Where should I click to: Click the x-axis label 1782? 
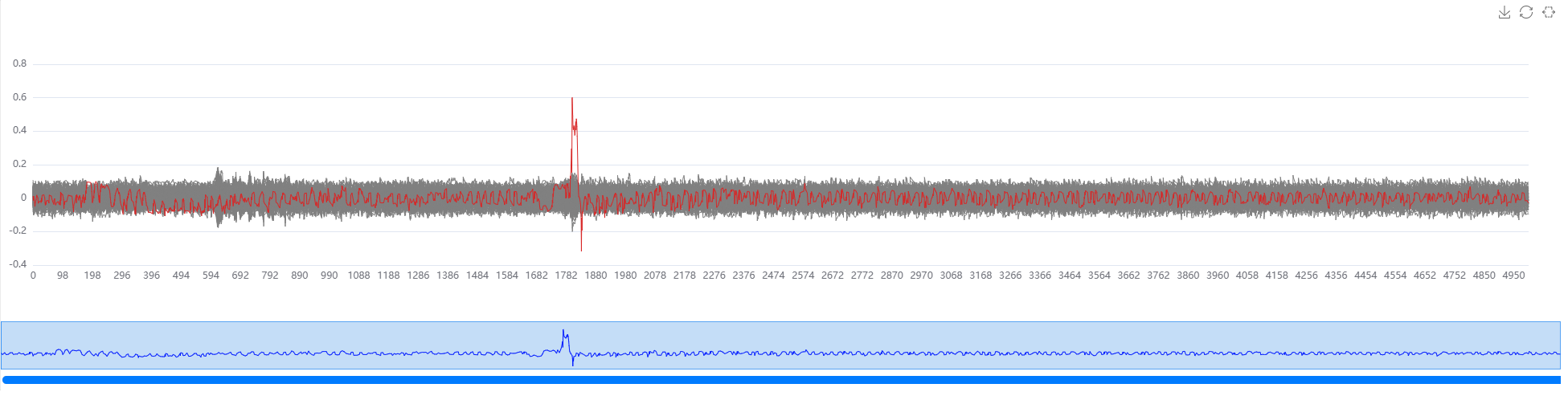566,276
